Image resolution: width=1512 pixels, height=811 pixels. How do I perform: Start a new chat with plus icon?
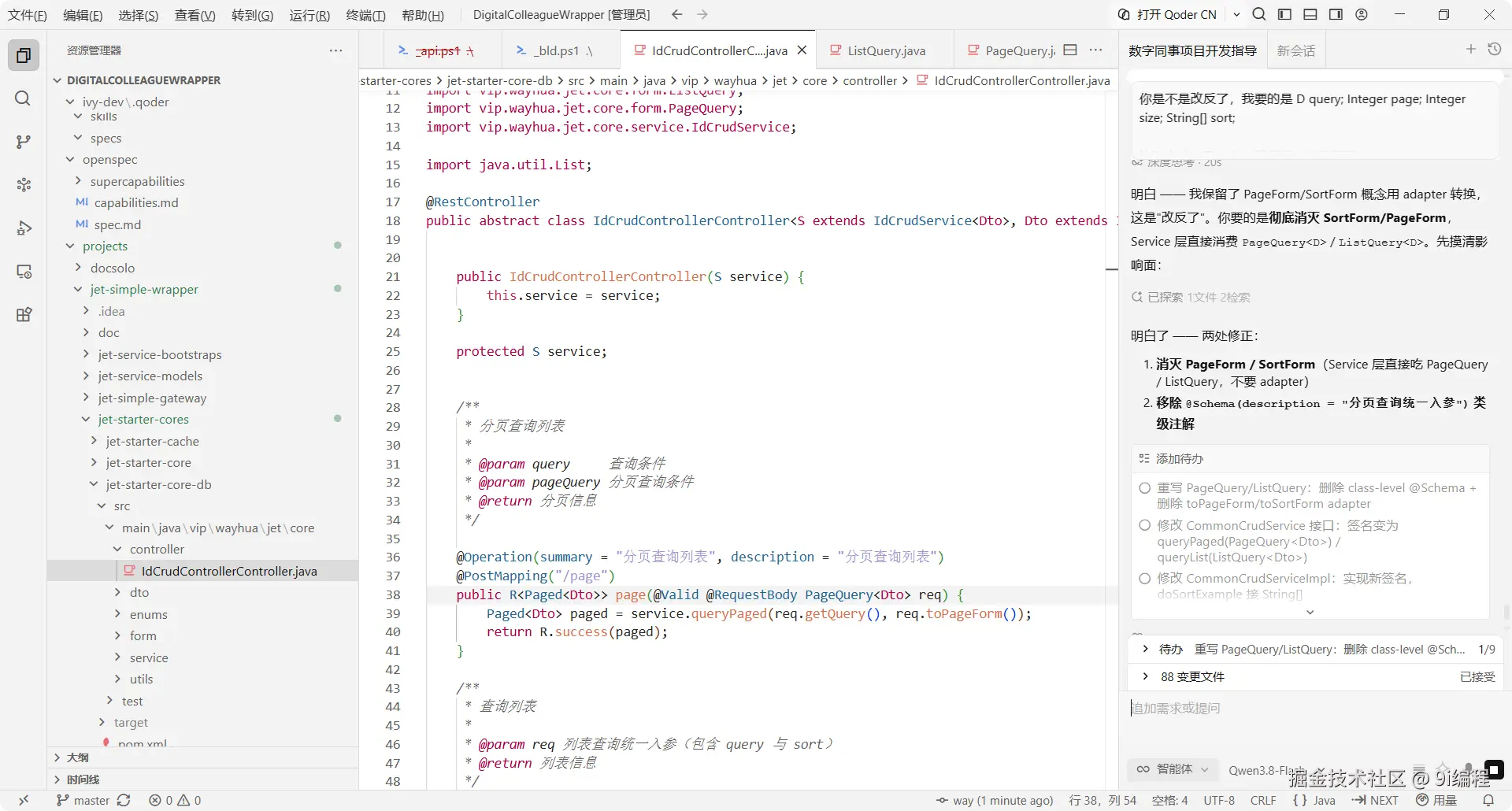pos(1470,50)
